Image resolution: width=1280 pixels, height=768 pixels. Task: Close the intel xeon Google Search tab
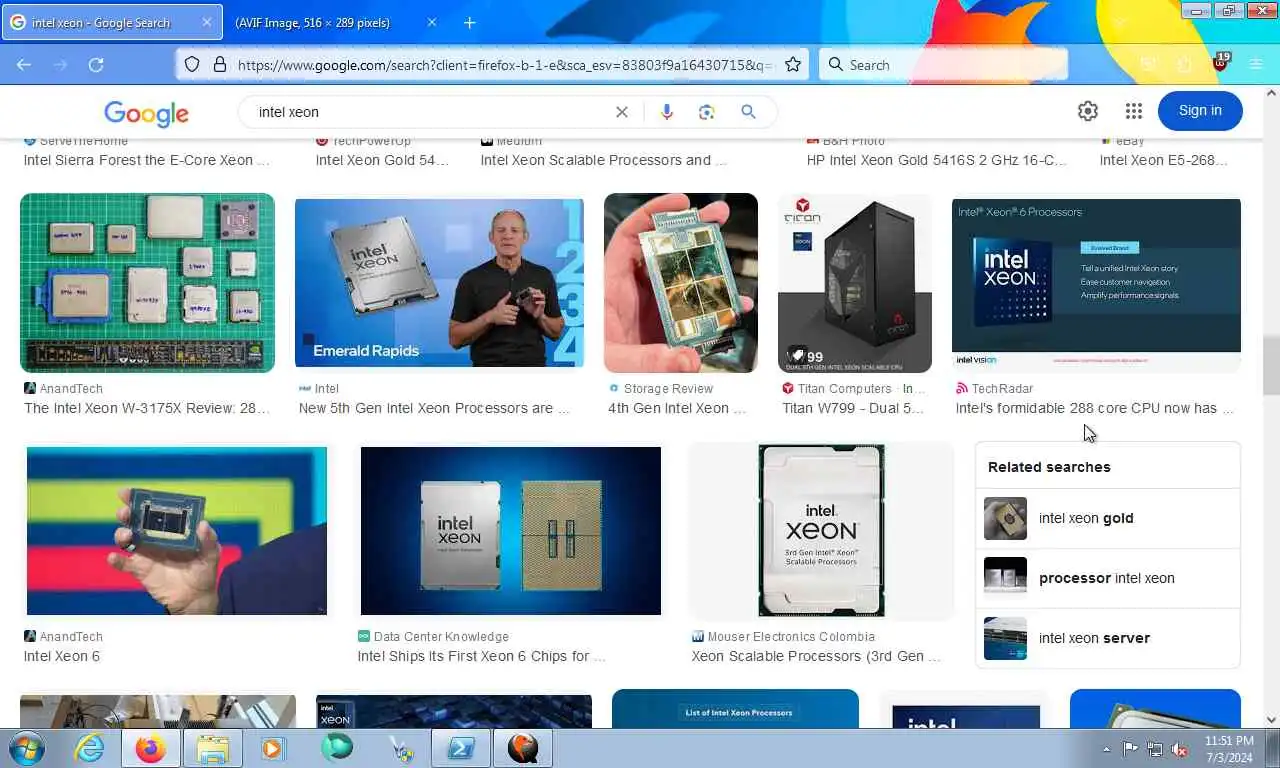point(206,23)
